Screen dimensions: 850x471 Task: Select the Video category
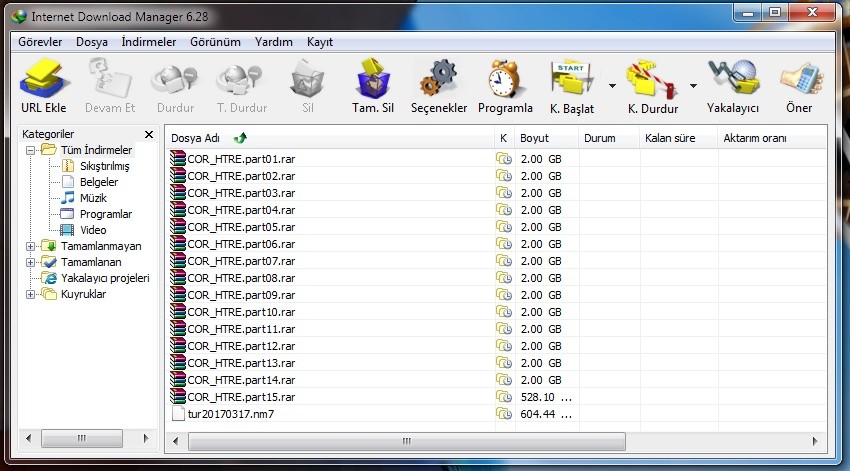coord(93,230)
